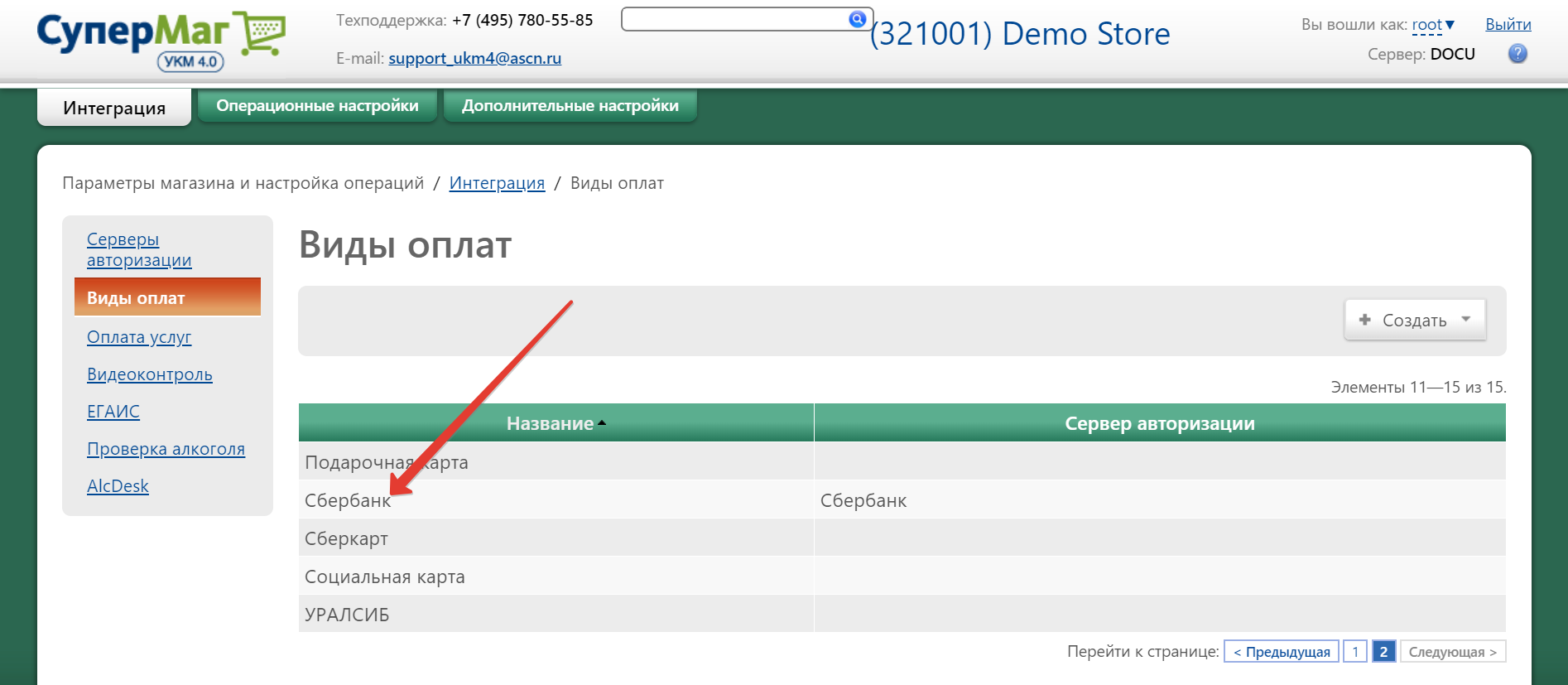Viewport: 1568px width, 685px height.
Task: Click the (321001) Demo Store title
Action: click(x=1020, y=34)
